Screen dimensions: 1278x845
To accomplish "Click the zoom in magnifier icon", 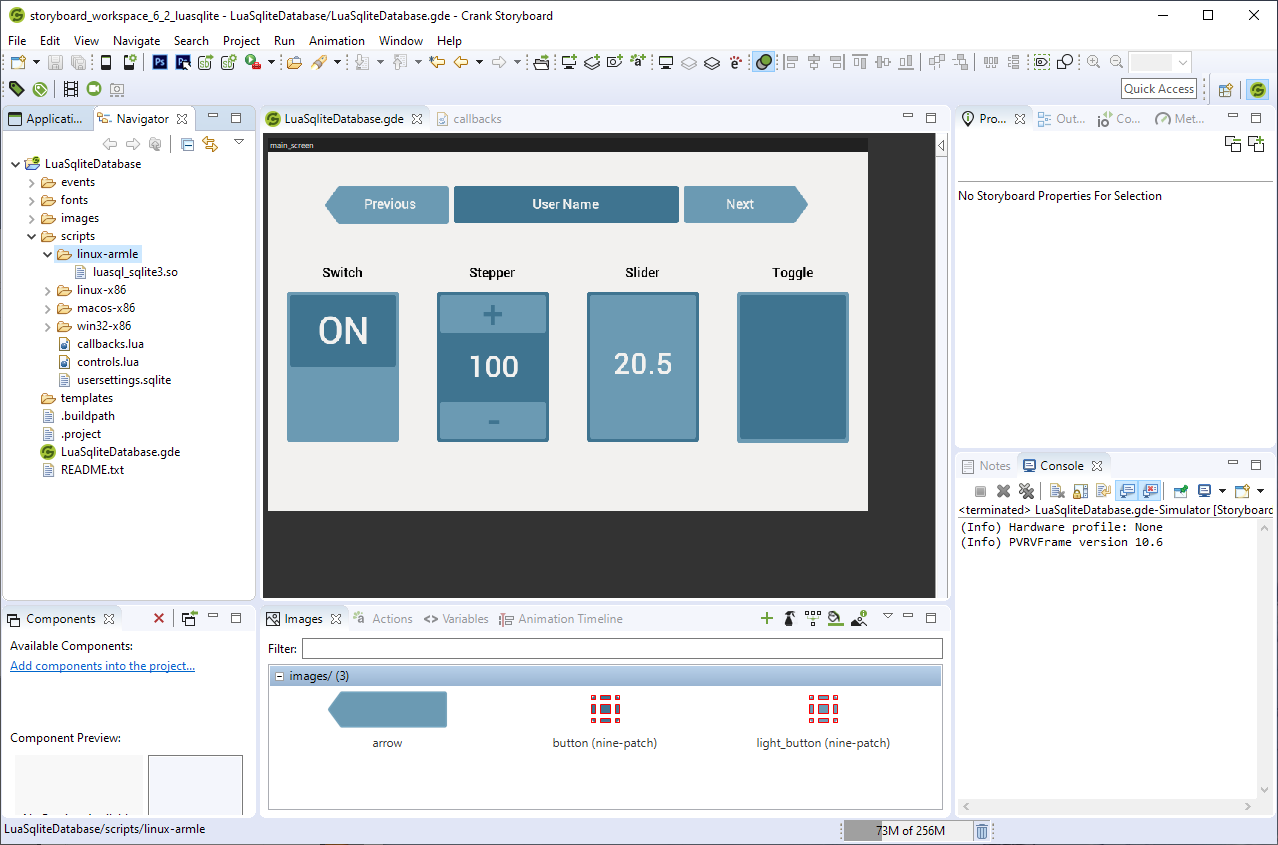I will 1093,62.
